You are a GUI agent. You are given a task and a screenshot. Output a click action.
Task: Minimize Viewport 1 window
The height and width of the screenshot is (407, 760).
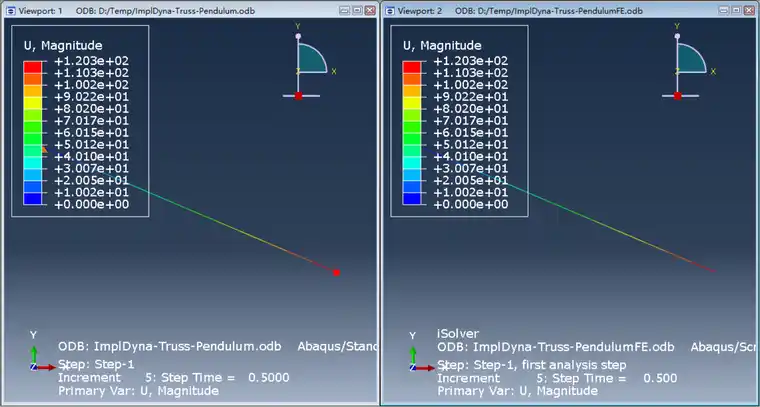(x=345, y=10)
